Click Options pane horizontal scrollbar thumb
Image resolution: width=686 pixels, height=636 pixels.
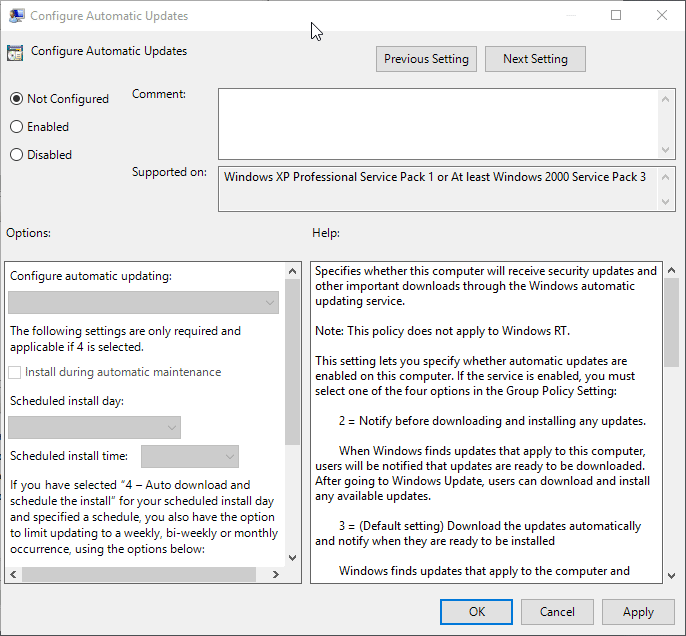click(139, 574)
